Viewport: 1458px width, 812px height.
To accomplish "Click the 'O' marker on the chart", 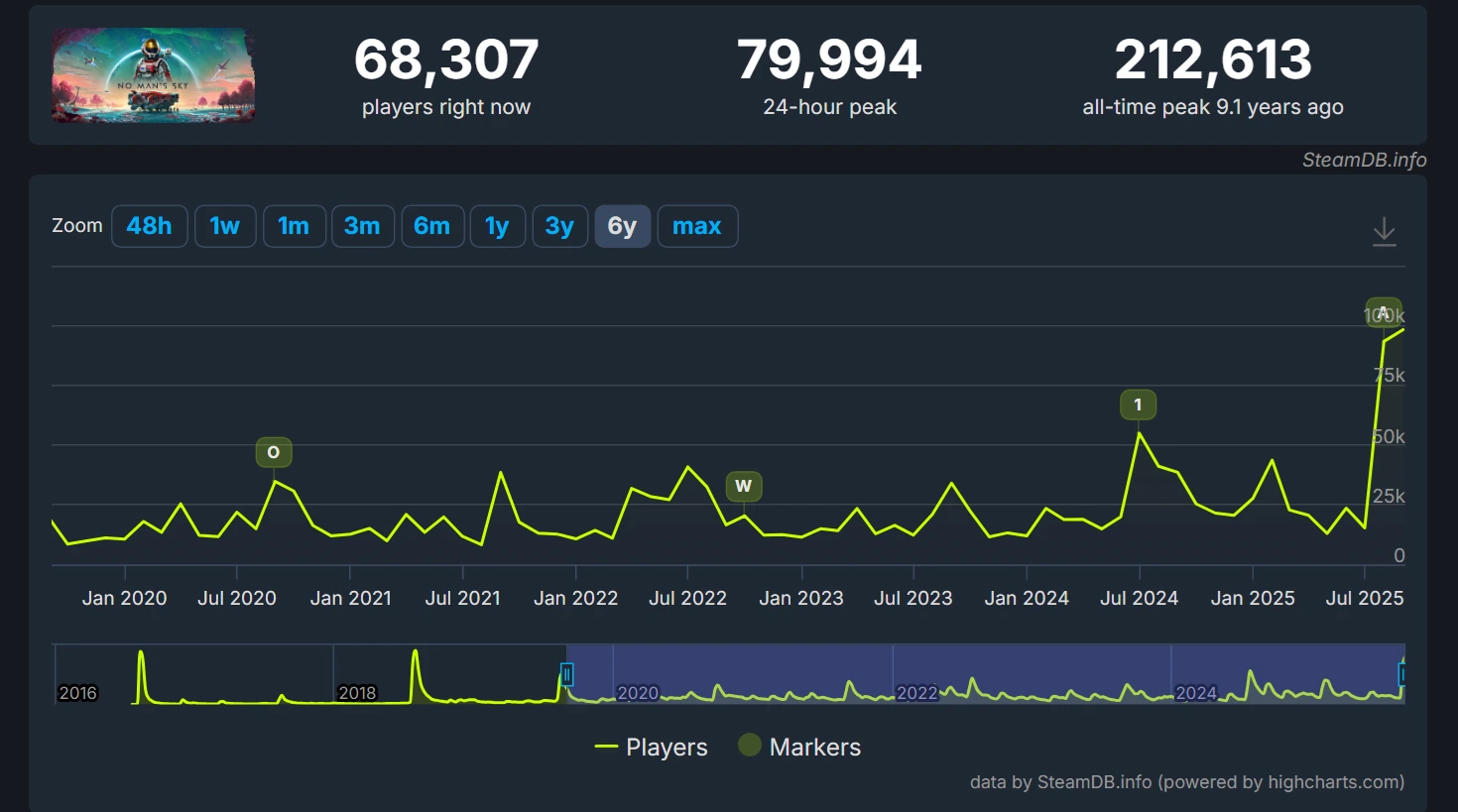I will 274,452.
